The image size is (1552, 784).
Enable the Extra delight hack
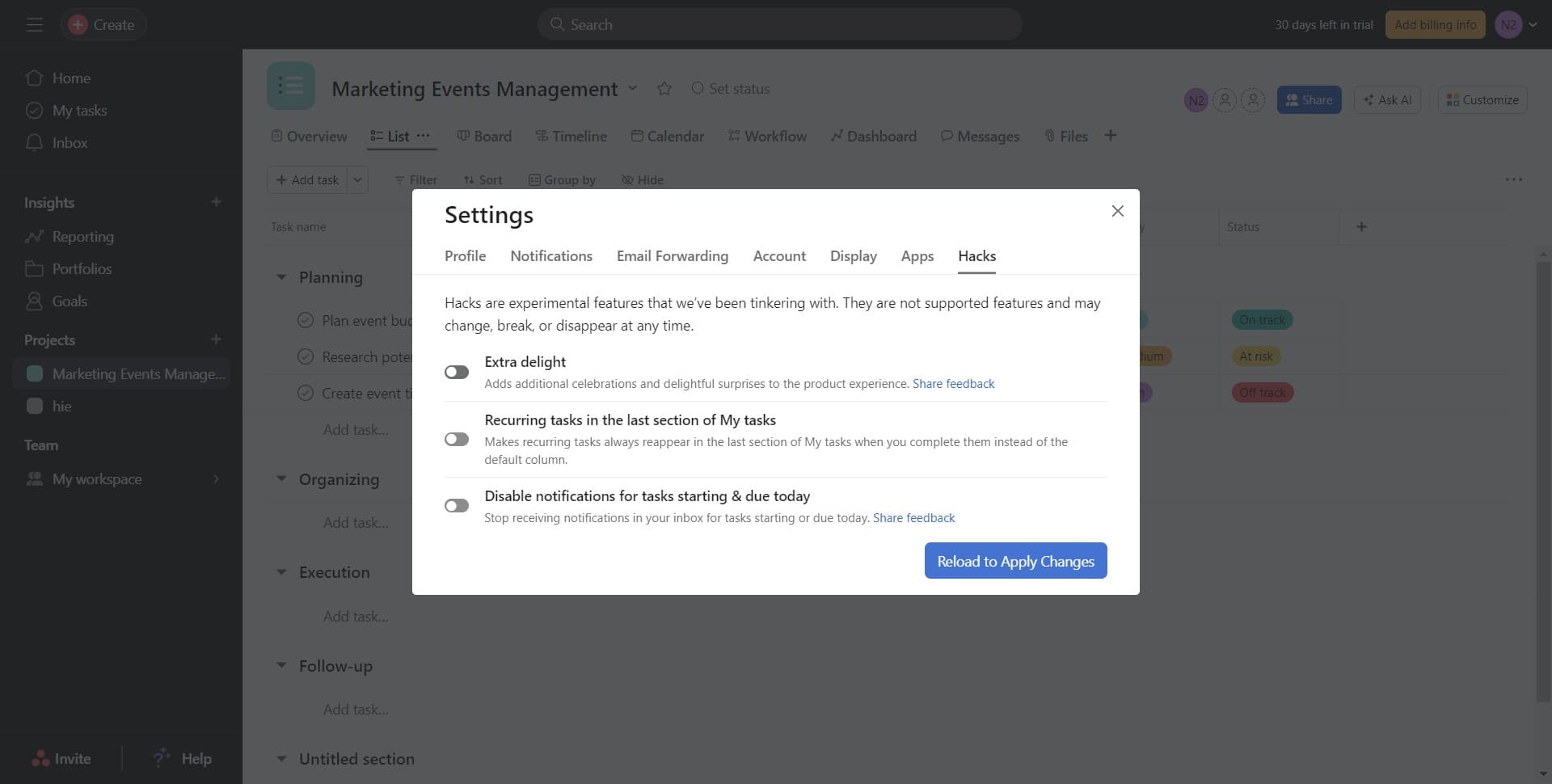pyautogui.click(x=456, y=371)
